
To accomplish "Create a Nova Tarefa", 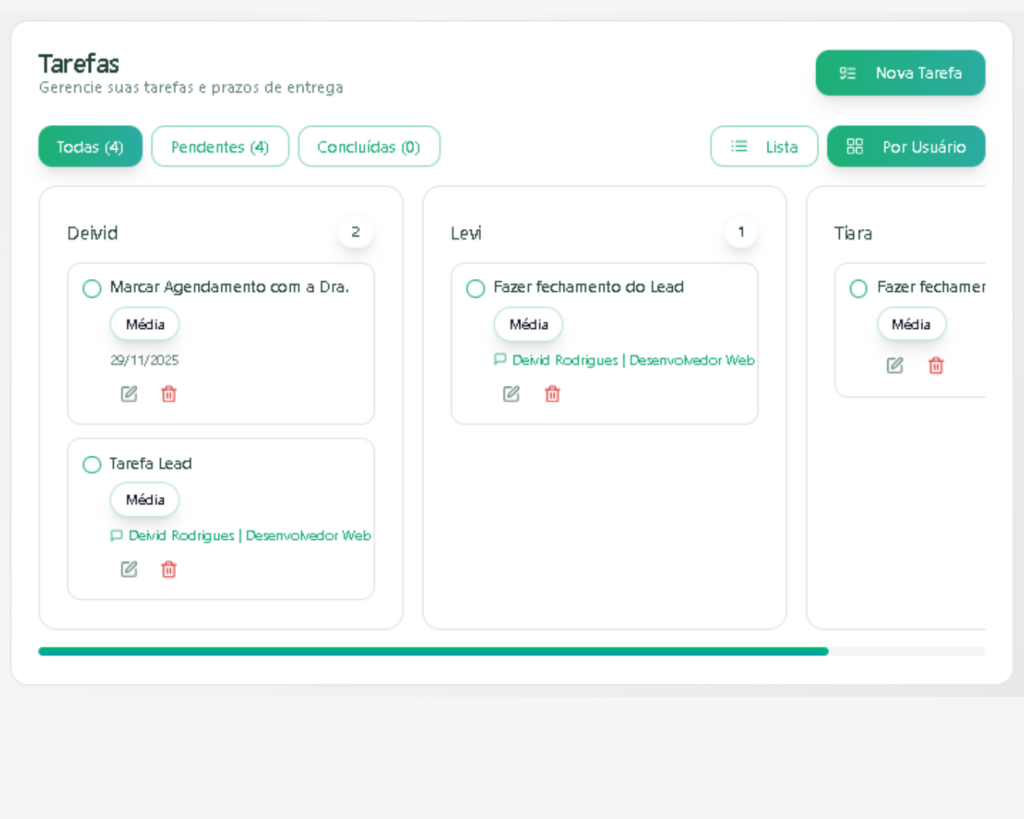I will [900, 73].
